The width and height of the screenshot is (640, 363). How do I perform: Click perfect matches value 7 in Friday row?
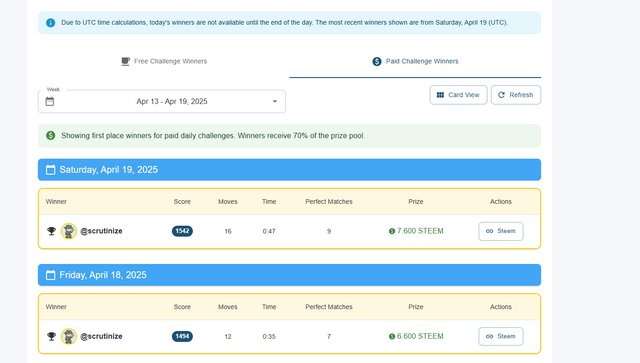[329, 337]
